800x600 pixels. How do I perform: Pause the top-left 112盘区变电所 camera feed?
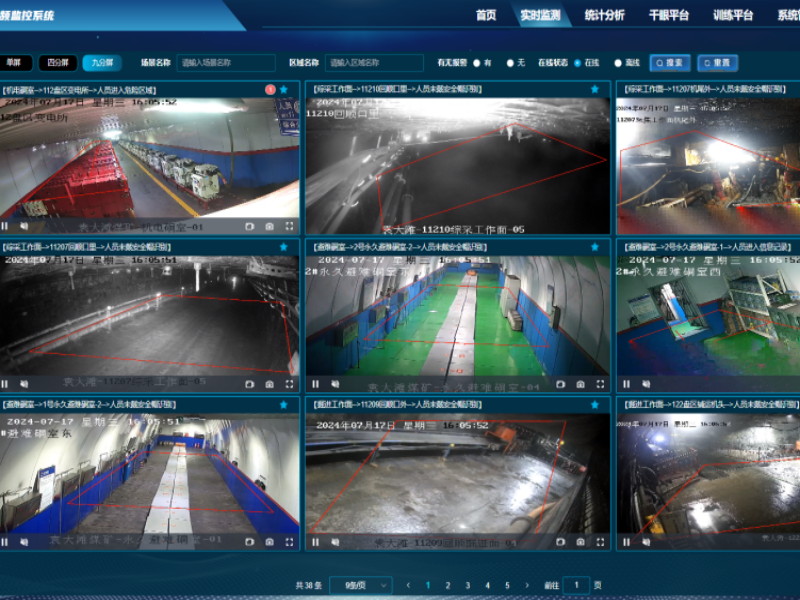[x=5, y=226]
